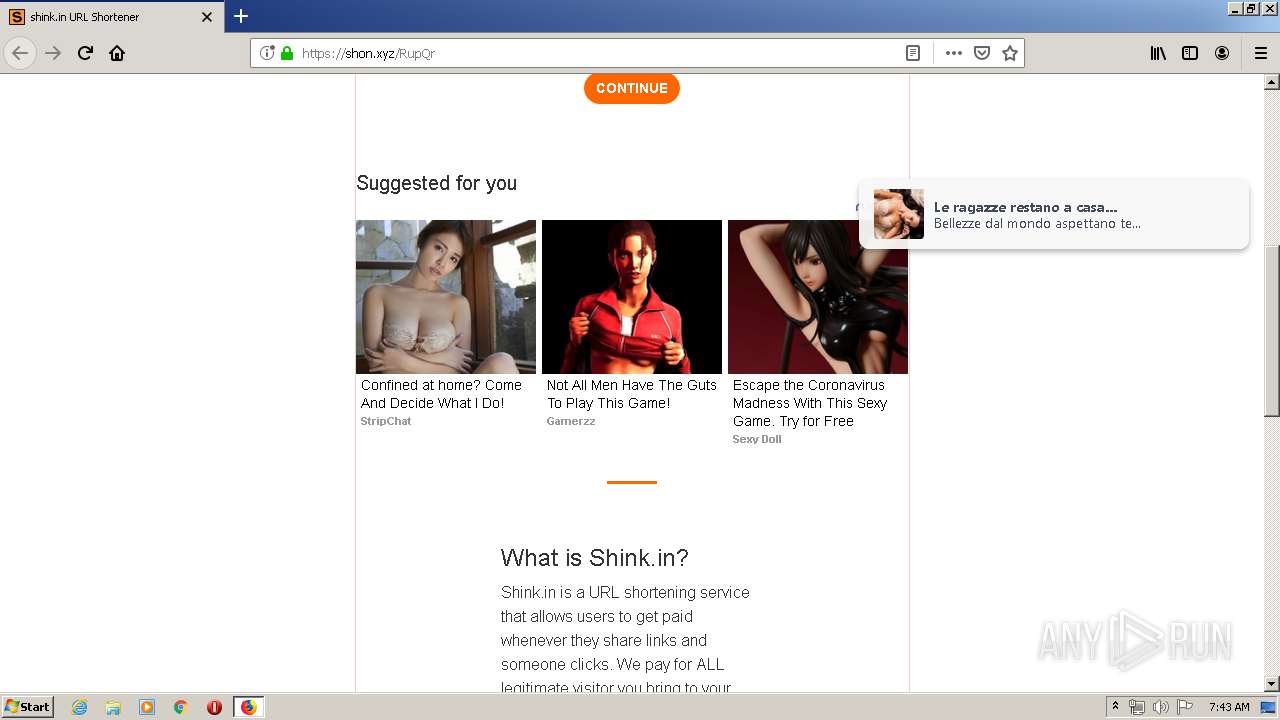Select the Firefox taskbar button
This screenshot has height=720, width=1280.
(248, 707)
